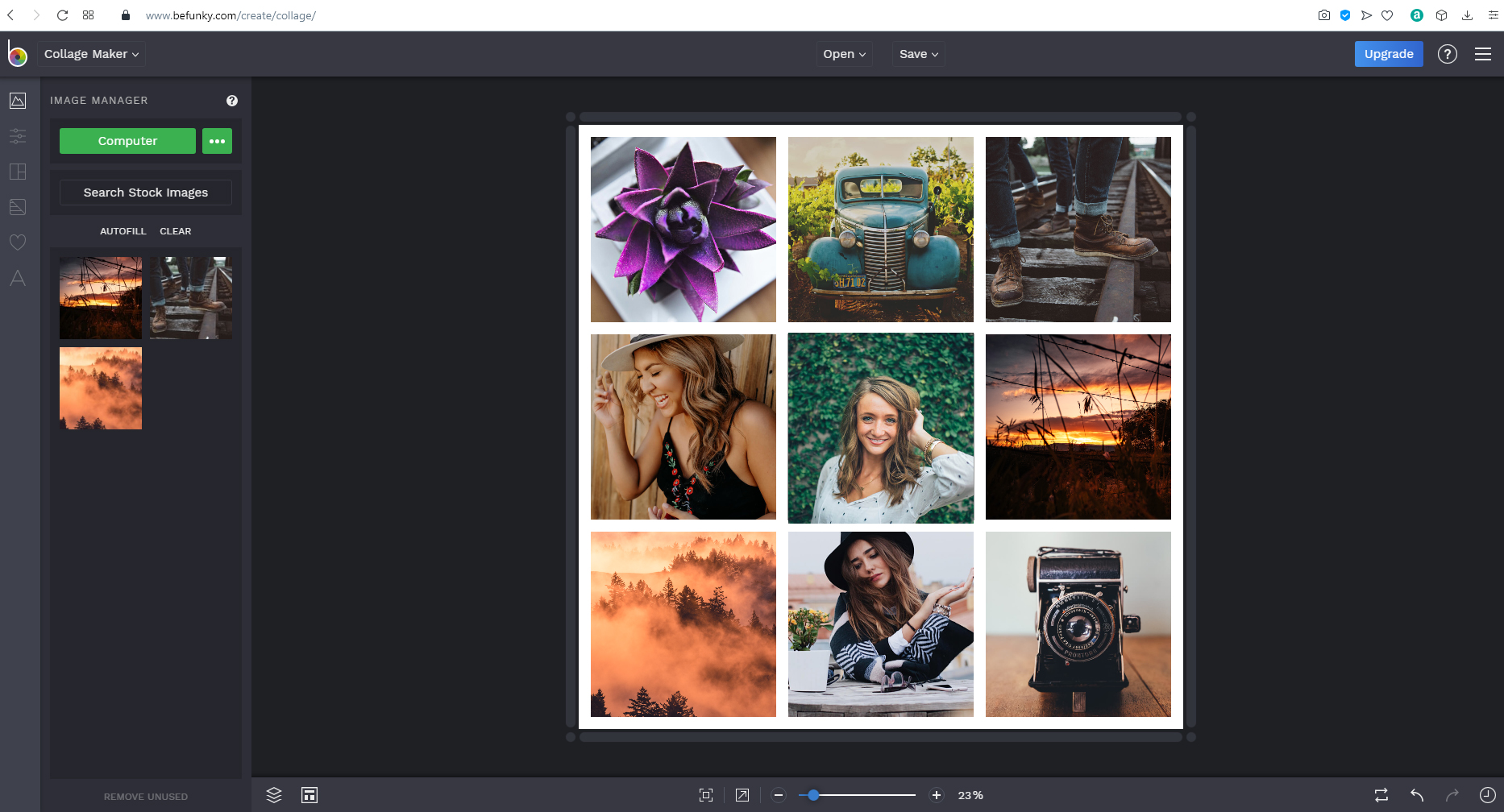Viewport: 1504px width, 812px height.
Task: Select the laughing woman with hat cell
Action: coord(683,427)
